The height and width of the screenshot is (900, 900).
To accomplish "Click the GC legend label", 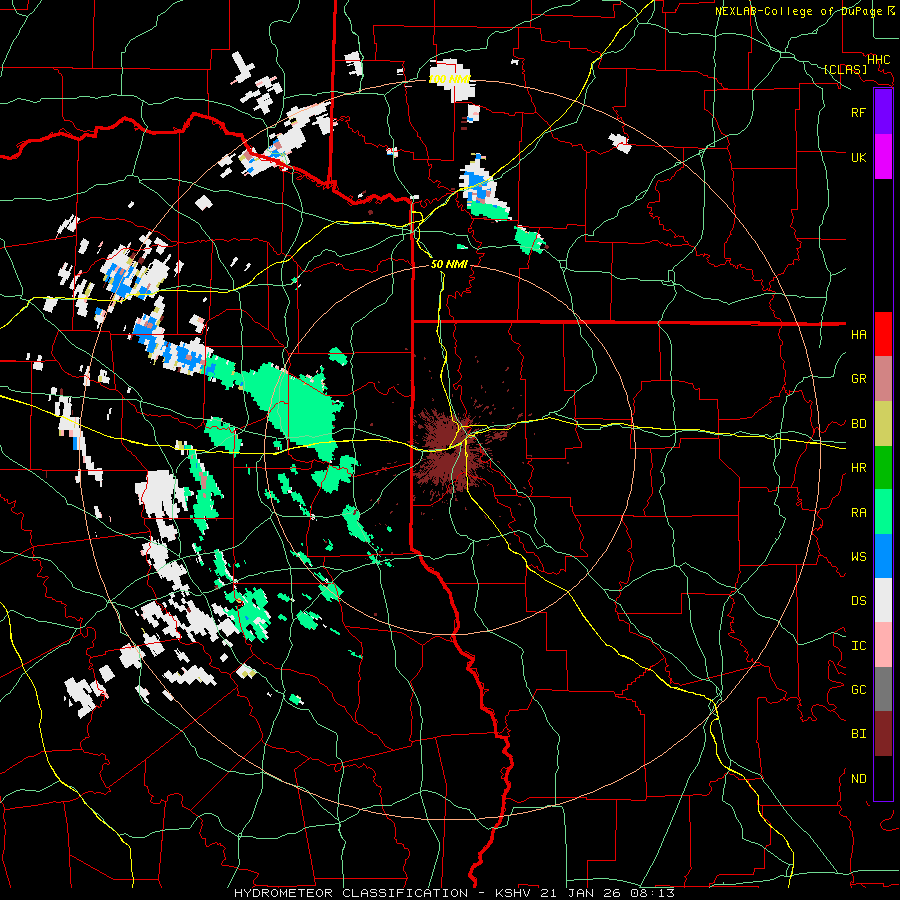I will (x=858, y=690).
